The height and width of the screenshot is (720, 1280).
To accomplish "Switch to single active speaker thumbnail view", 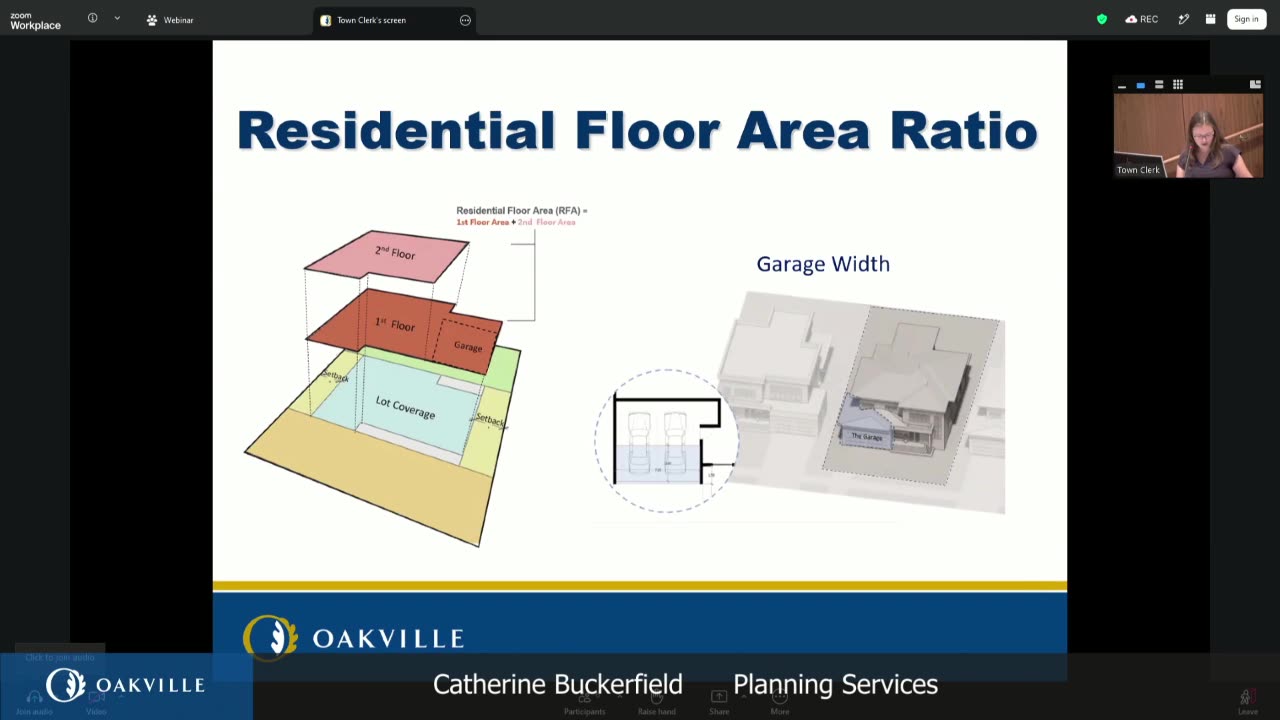I will tap(1140, 85).
